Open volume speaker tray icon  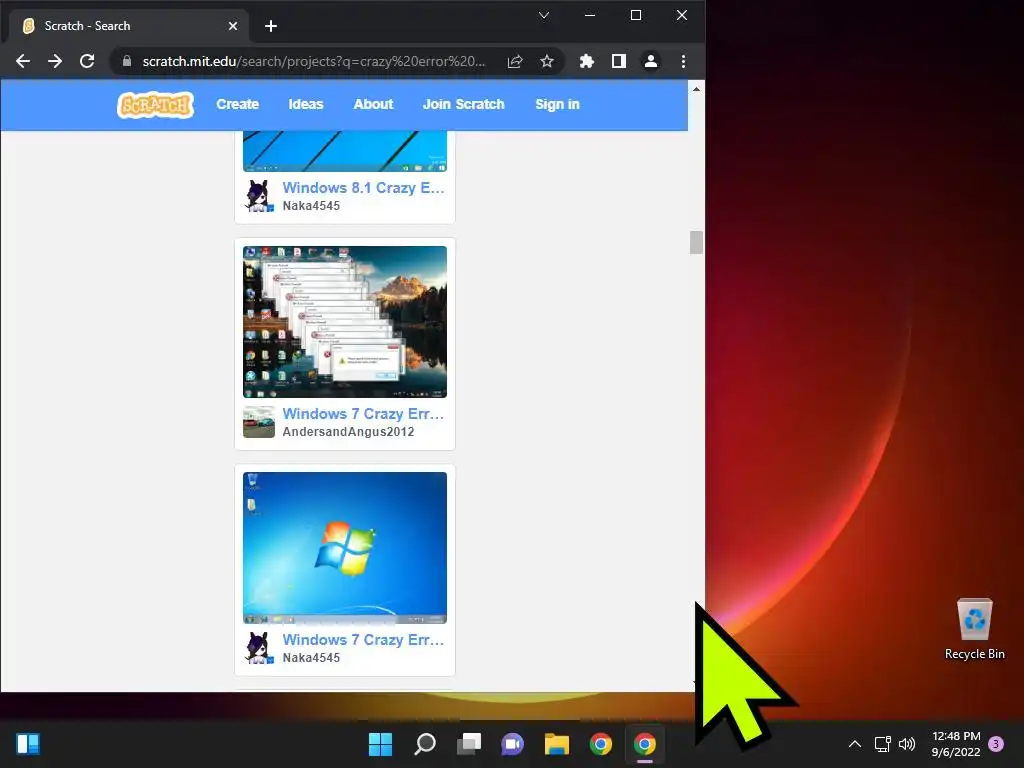(x=906, y=744)
